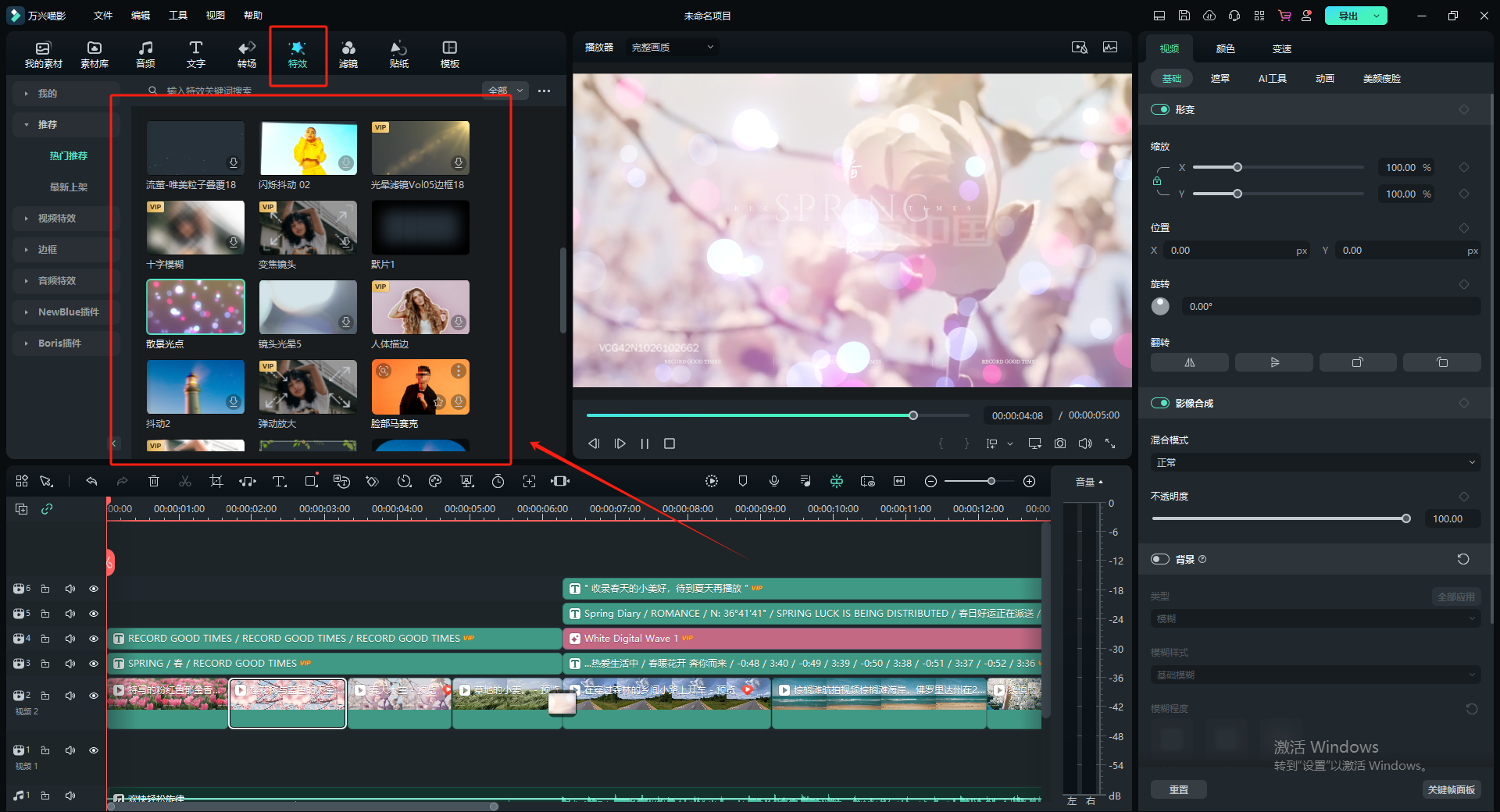Click the 转场 transitions icon
Image resolution: width=1500 pixels, height=812 pixels.
(247, 54)
